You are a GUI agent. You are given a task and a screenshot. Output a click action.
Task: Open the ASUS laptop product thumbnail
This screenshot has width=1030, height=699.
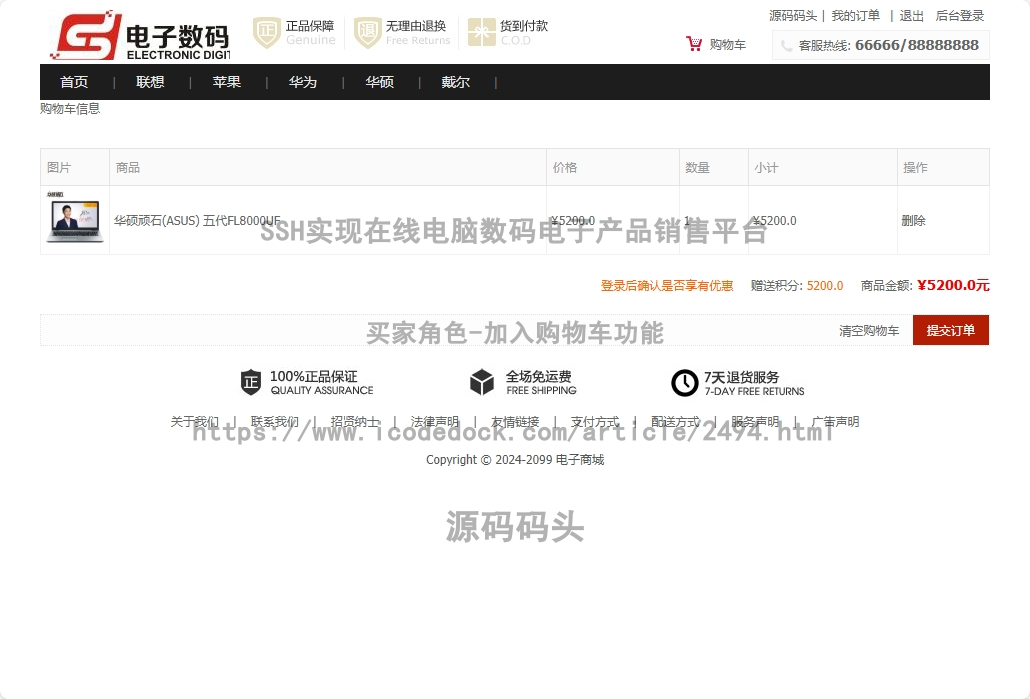pyautogui.click(x=74, y=219)
